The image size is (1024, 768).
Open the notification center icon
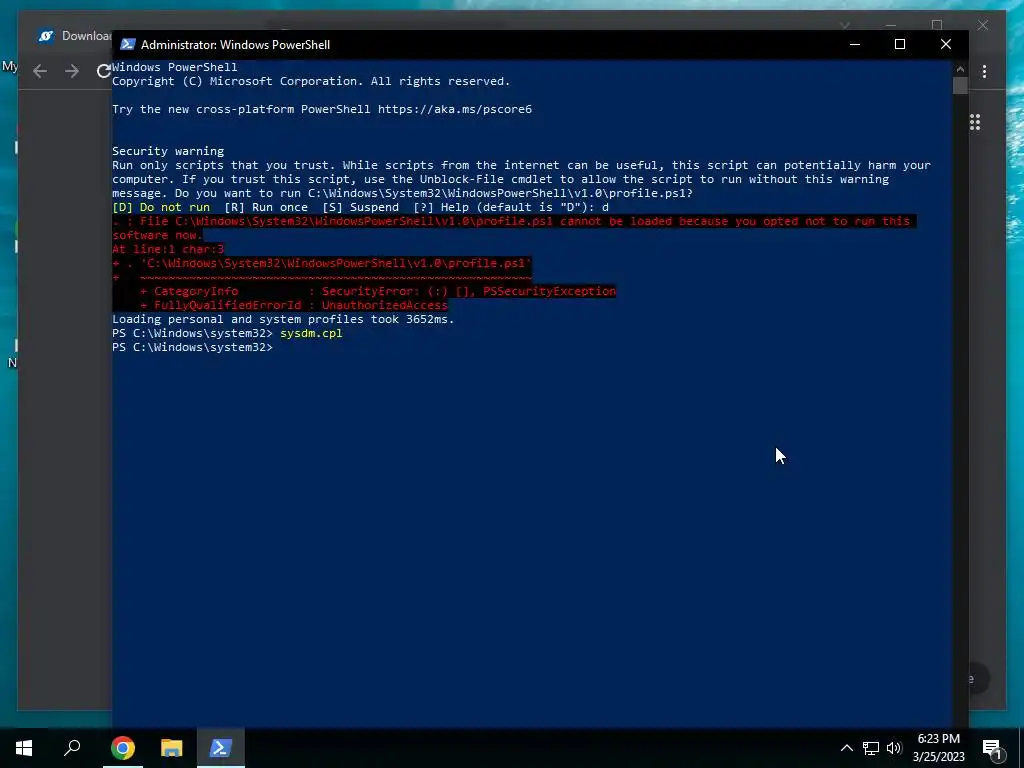tap(991, 748)
